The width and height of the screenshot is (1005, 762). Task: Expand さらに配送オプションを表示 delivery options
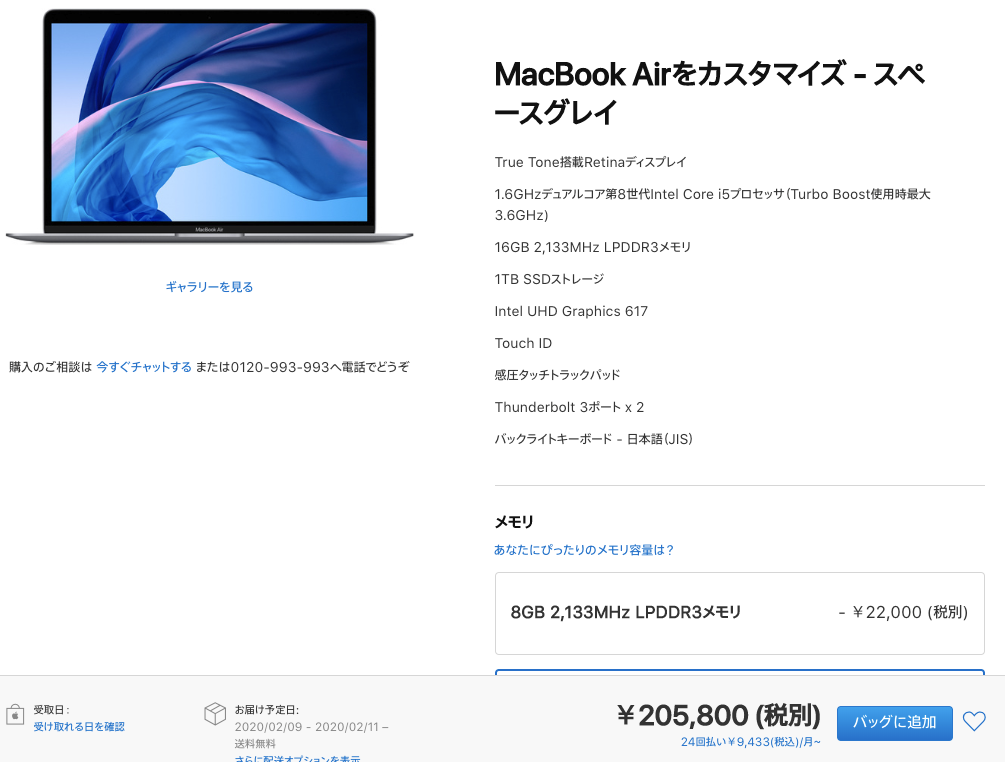click(x=297, y=758)
